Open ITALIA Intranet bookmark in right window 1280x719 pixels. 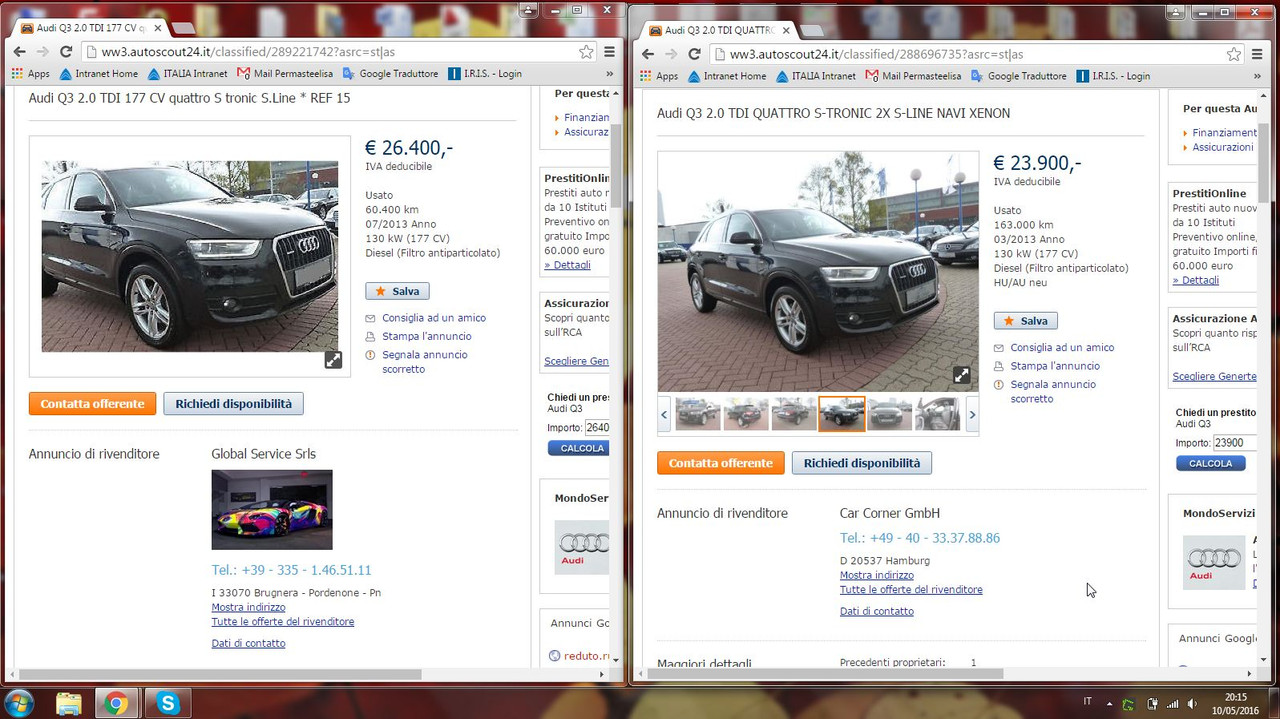[x=816, y=76]
